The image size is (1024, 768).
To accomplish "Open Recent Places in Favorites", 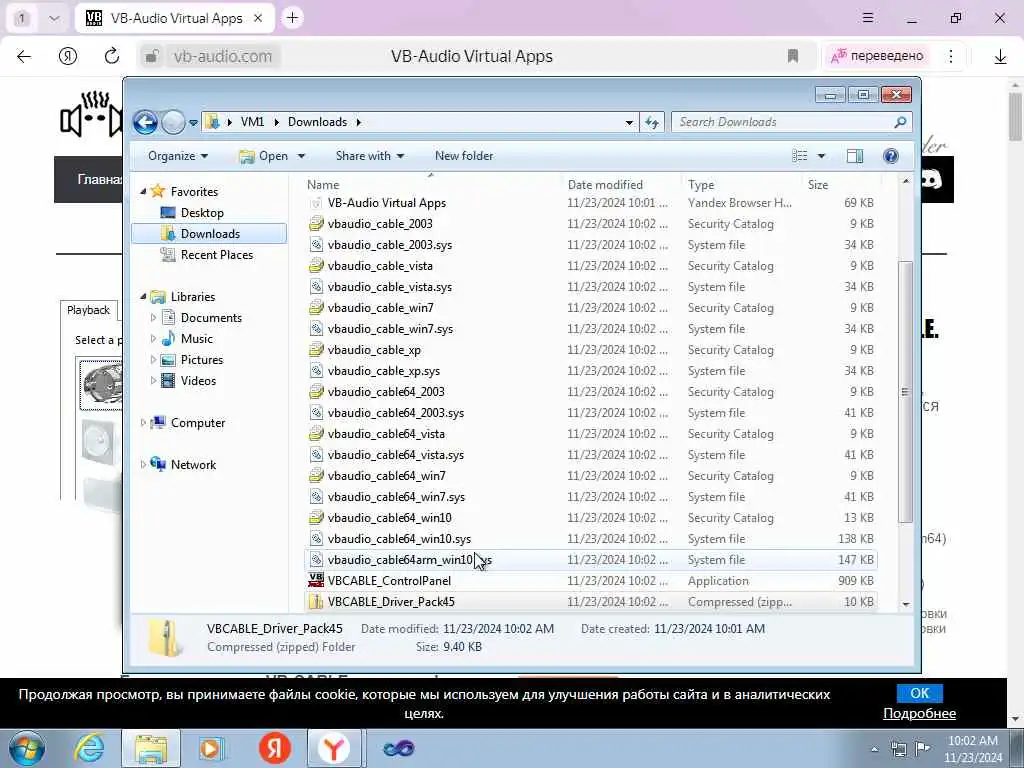I will point(217,255).
